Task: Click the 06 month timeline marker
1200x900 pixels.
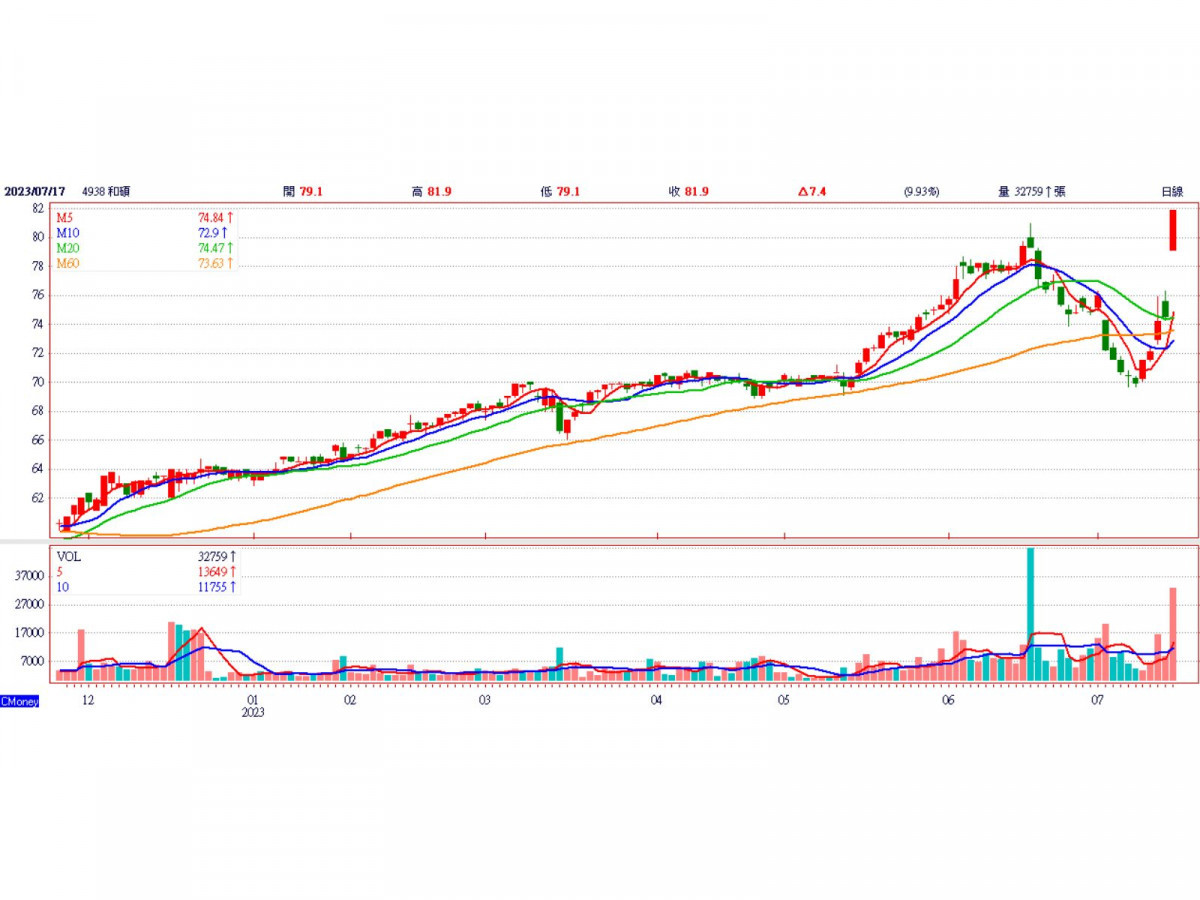Action: [948, 700]
